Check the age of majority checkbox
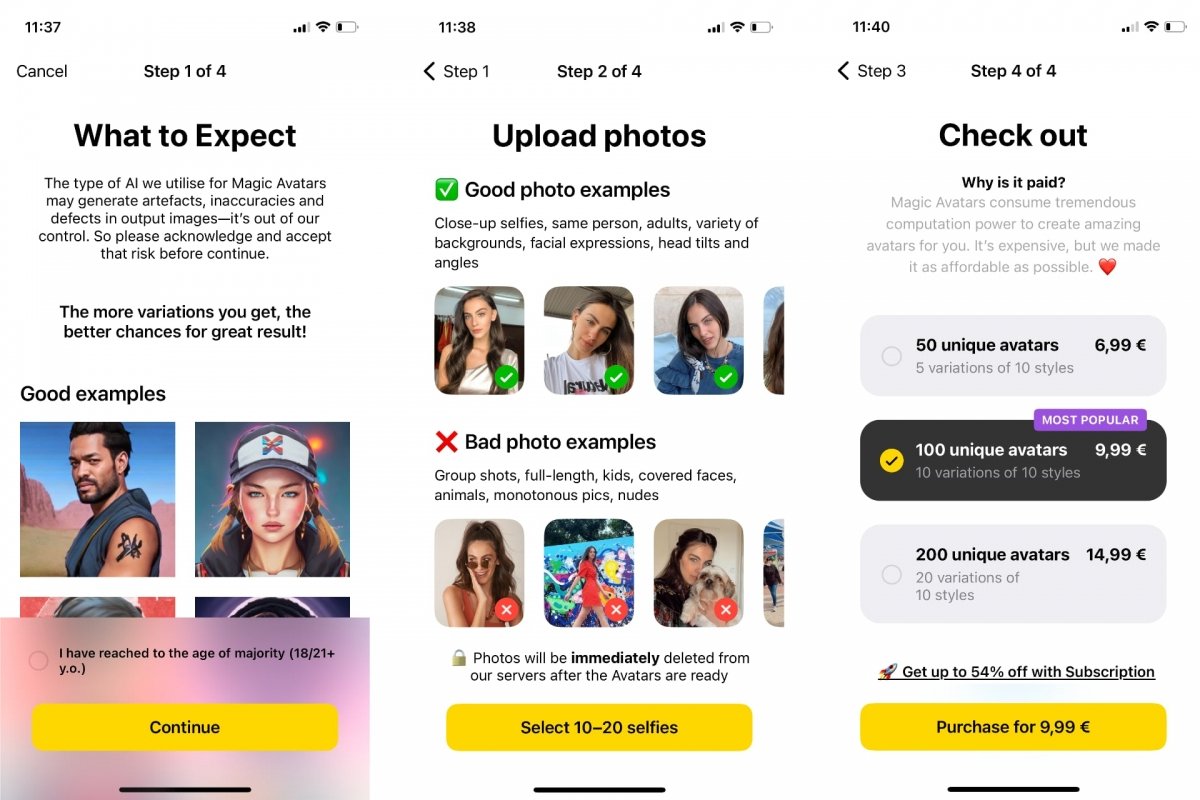 (x=38, y=660)
